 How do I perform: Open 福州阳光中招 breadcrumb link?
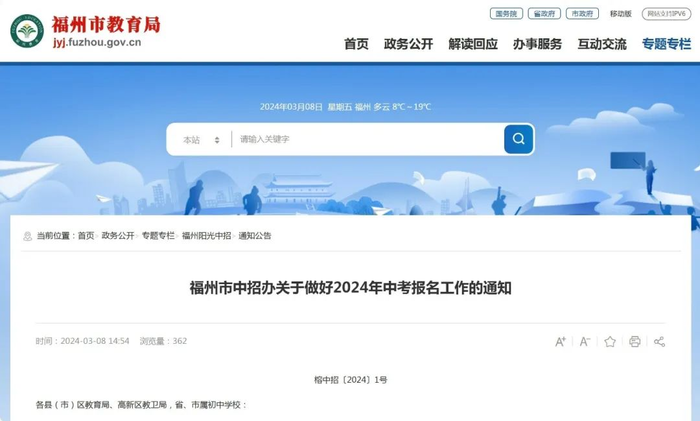206,236
